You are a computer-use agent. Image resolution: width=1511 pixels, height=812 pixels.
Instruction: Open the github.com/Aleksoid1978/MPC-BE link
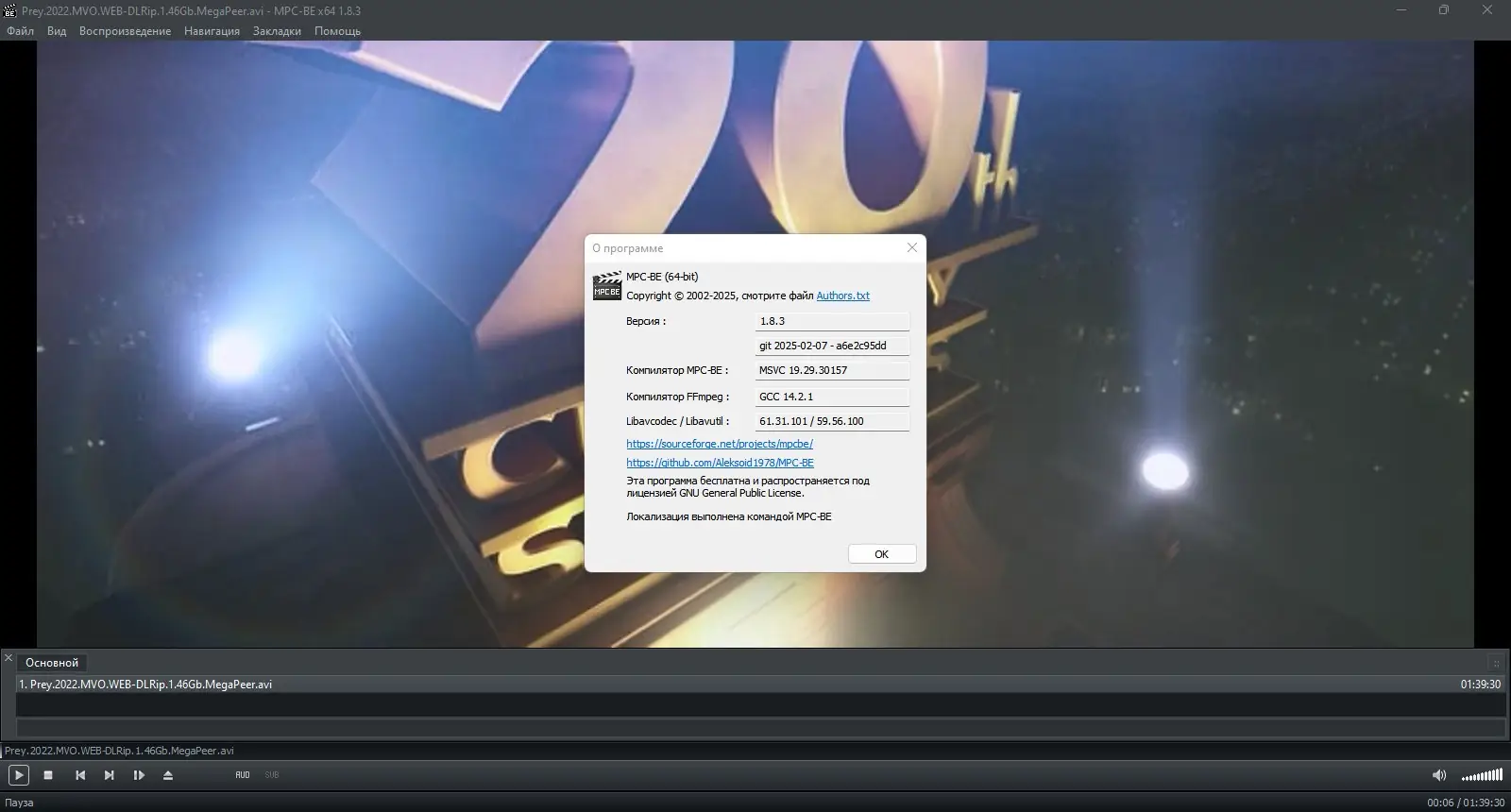[x=720, y=463]
